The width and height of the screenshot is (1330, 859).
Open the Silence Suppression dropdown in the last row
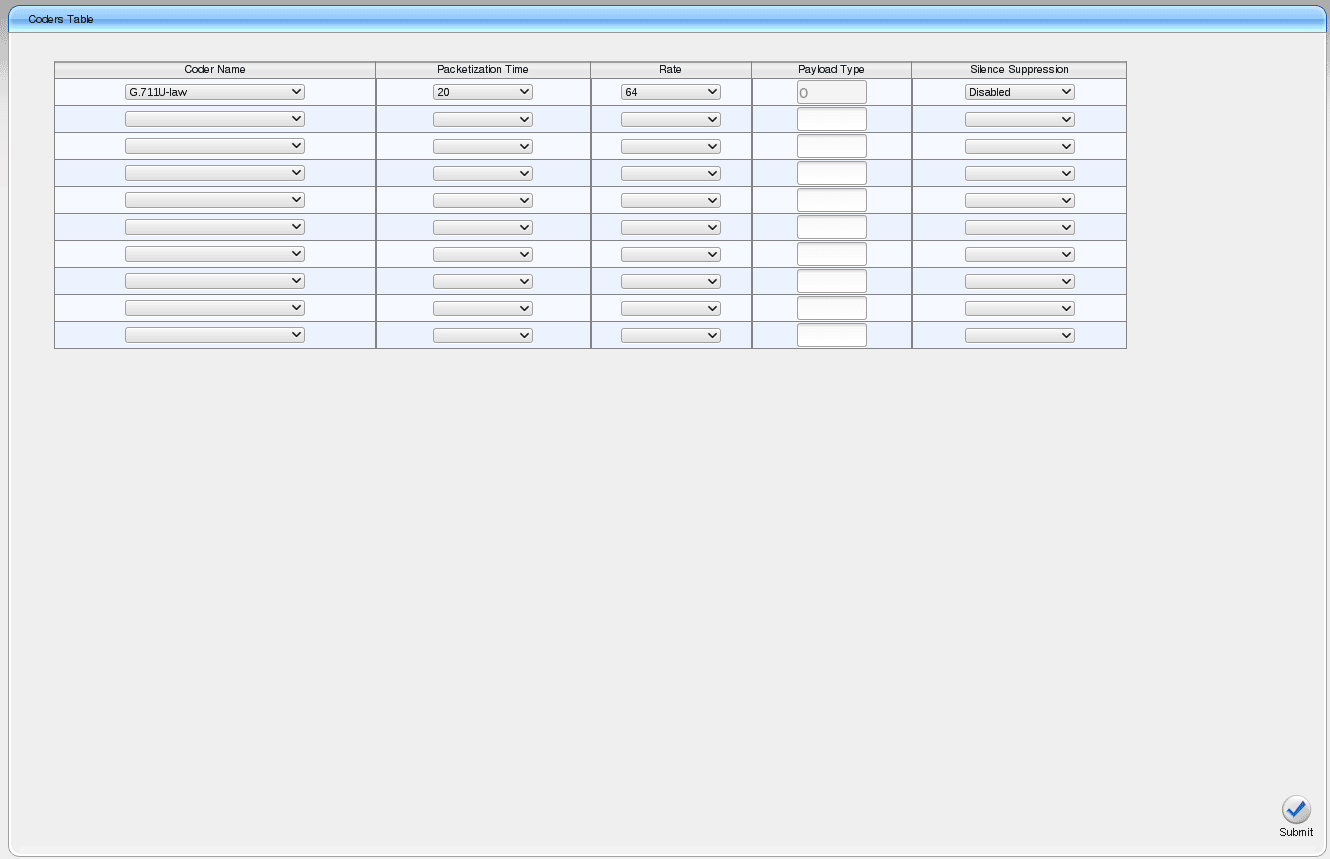1020,335
